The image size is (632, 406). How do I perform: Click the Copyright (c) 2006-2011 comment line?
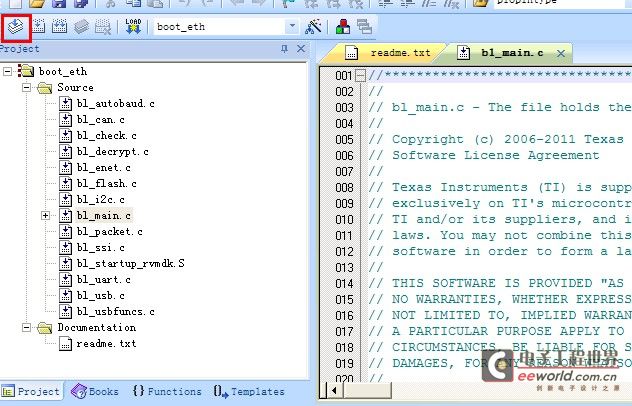pos(496,139)
